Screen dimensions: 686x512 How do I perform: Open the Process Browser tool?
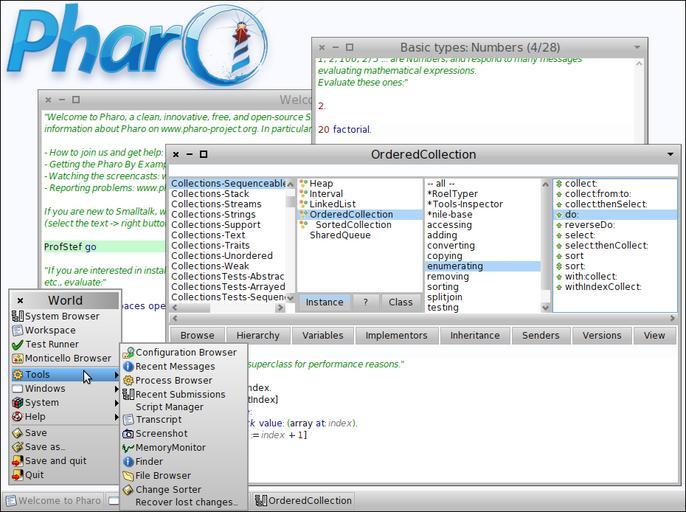[173, 380]
